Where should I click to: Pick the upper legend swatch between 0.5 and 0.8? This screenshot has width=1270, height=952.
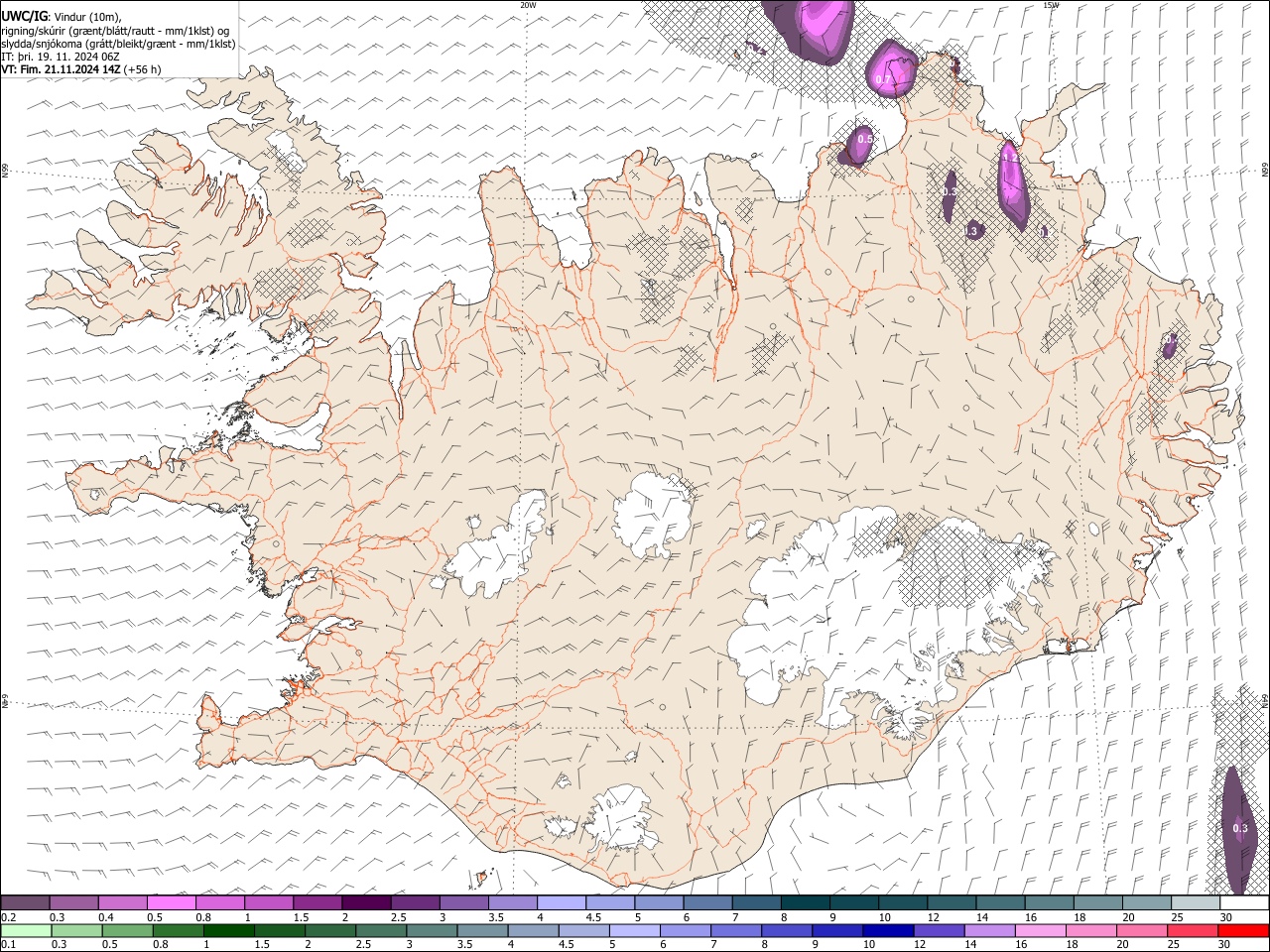[172, 902]
